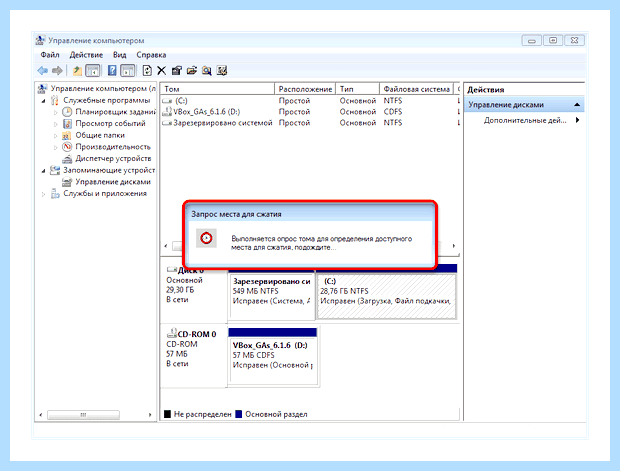Click the Дополнительные действия link
The width and height of the screenshot is (620, 471).
click(525, 120)
